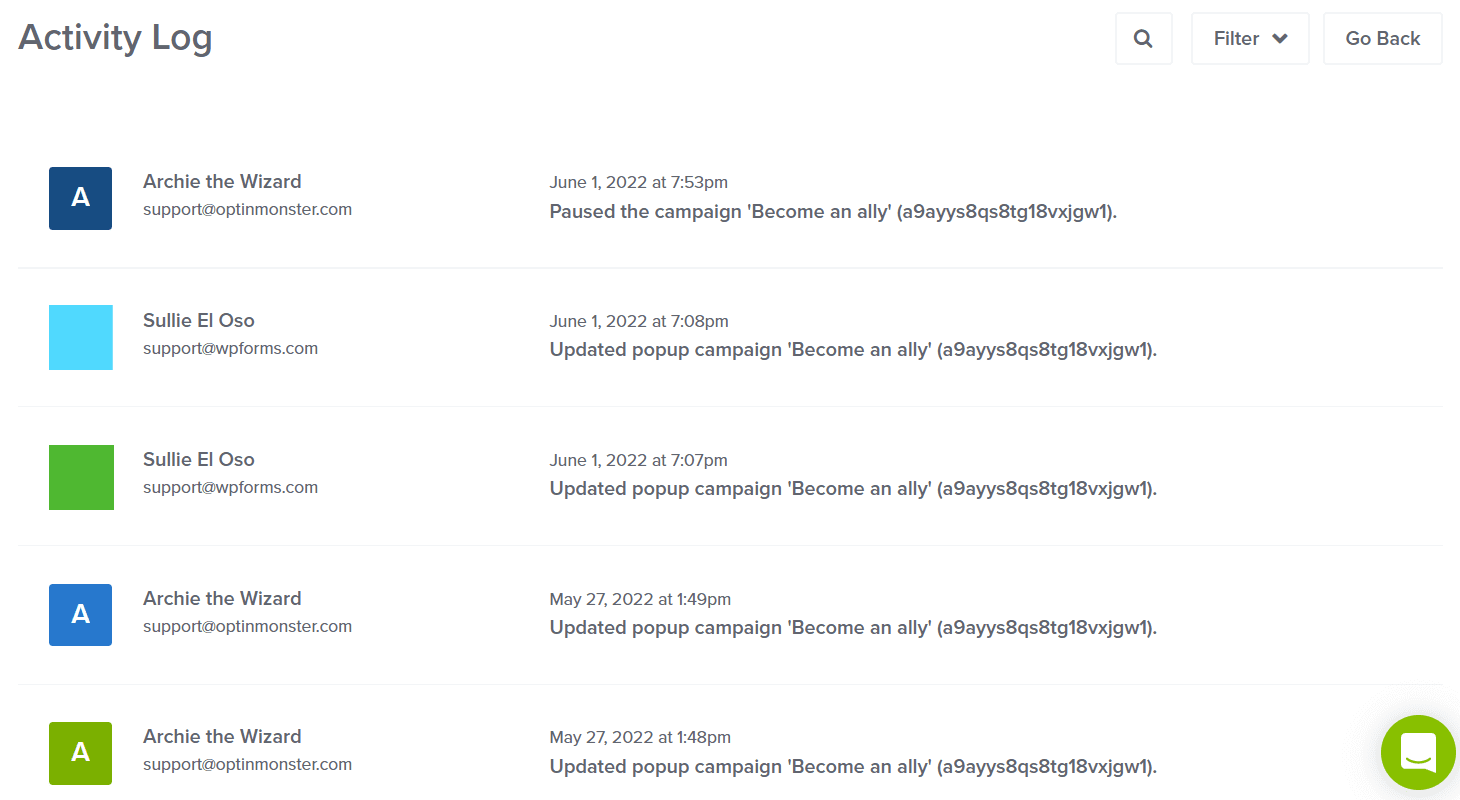Click Archie's blue avatar next to May 27 entry
The width and height of the screenshot is (1460, 800).
coord(80,615)
